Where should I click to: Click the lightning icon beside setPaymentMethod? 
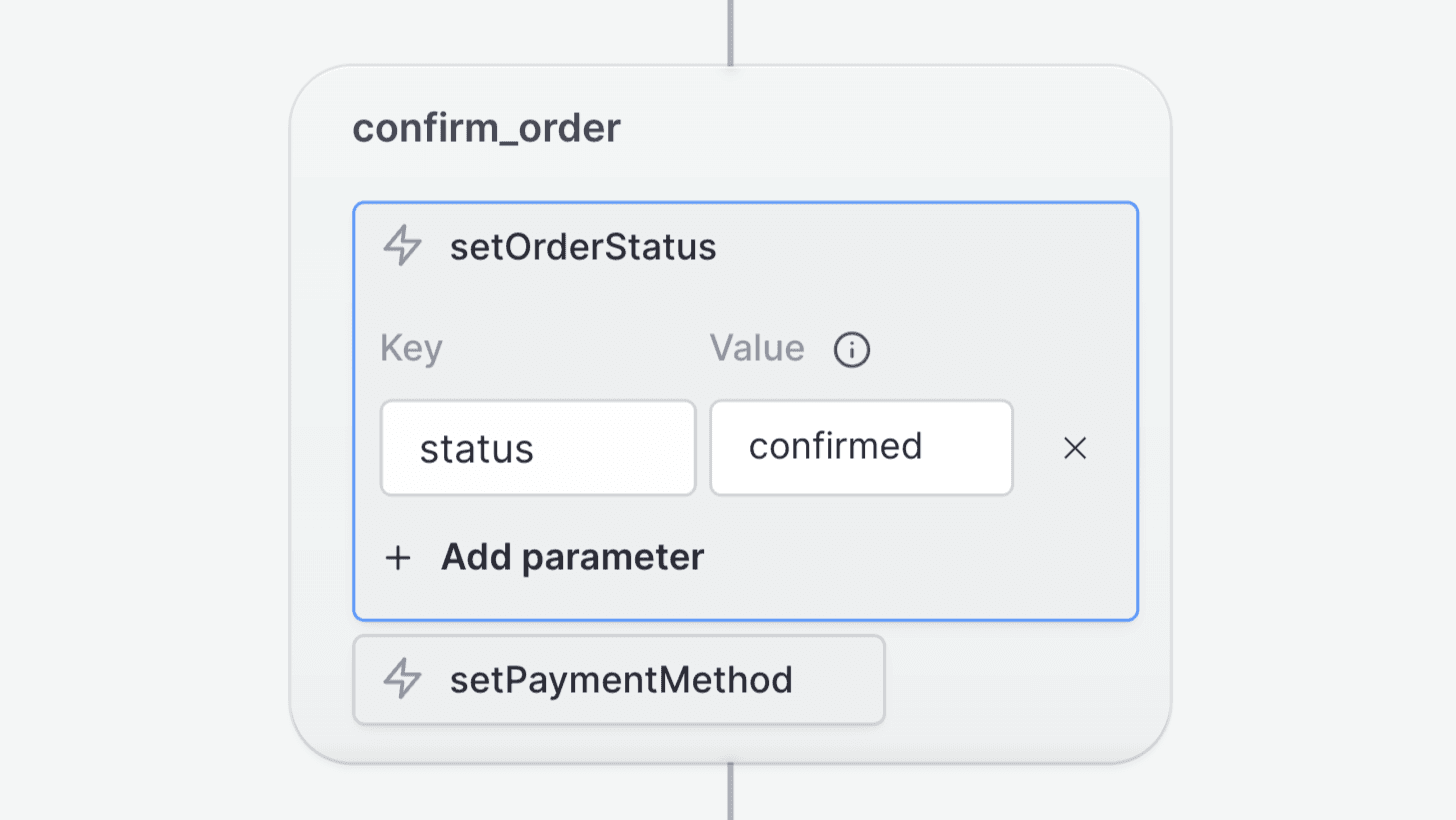tap(401, 679)
